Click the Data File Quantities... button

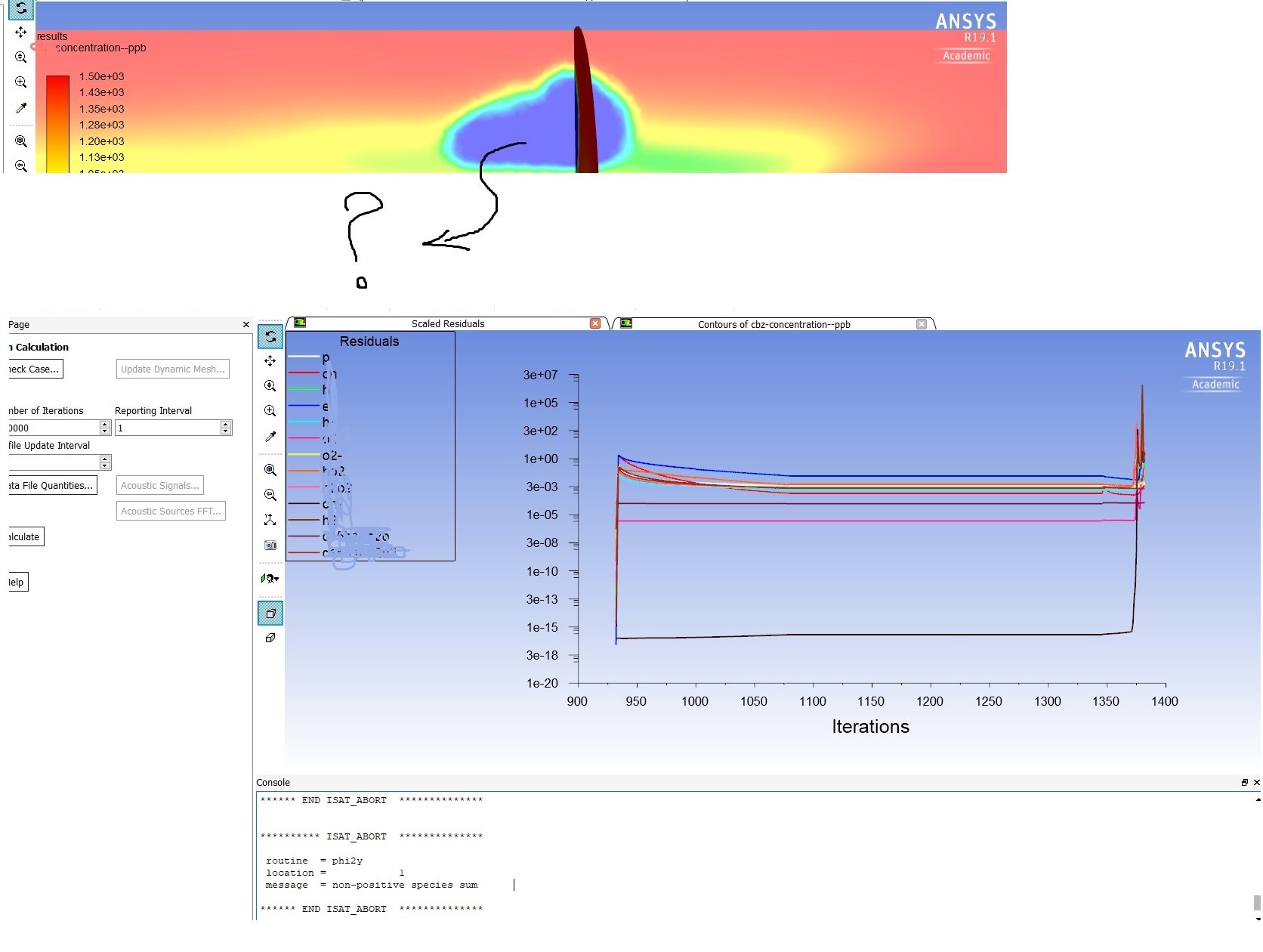(52, 486)
